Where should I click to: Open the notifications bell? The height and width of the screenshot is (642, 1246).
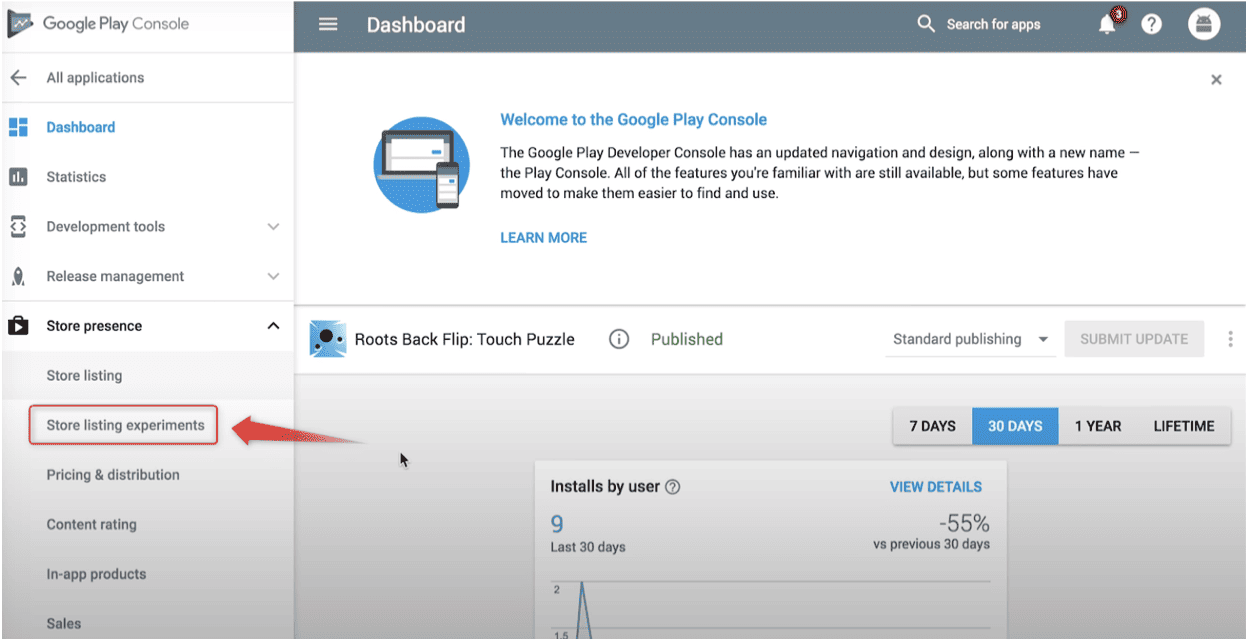[x=1108, y=23]
